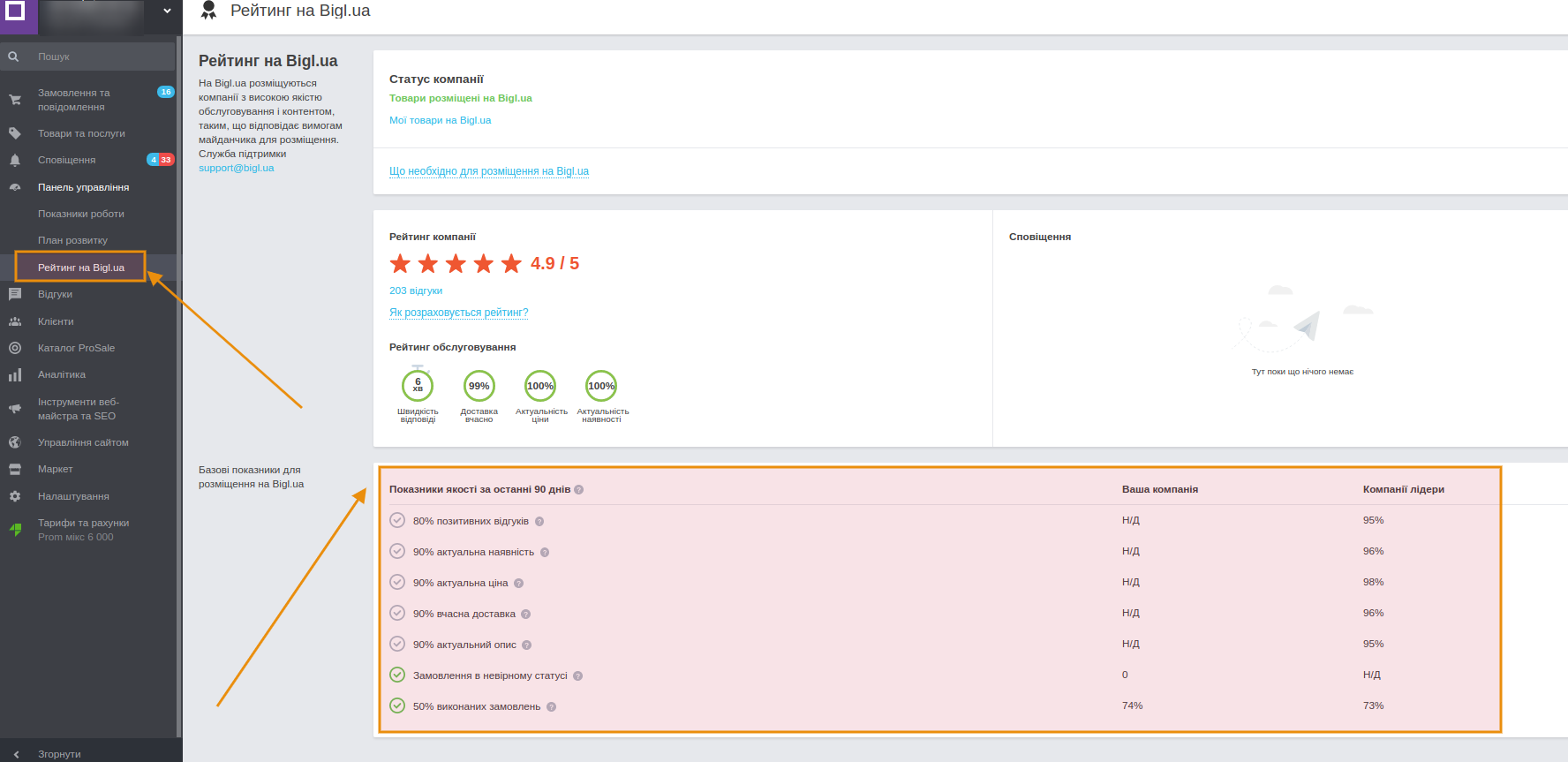Click help icon for 90% актуальна наявність
The width and height of the screenshot is (1568, 762).
click(x=545, y=553)
